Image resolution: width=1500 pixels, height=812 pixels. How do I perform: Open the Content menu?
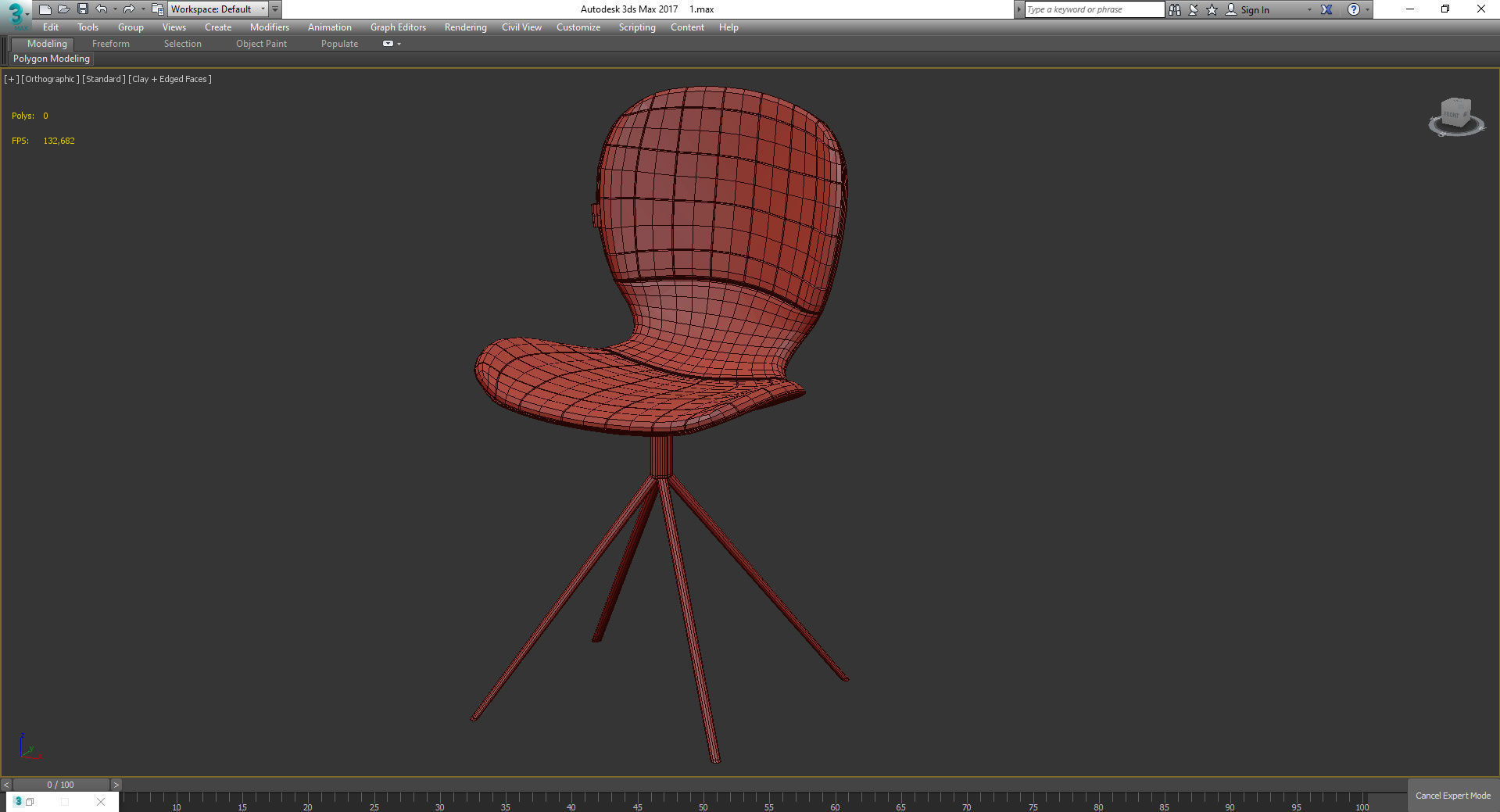point(687,27)
